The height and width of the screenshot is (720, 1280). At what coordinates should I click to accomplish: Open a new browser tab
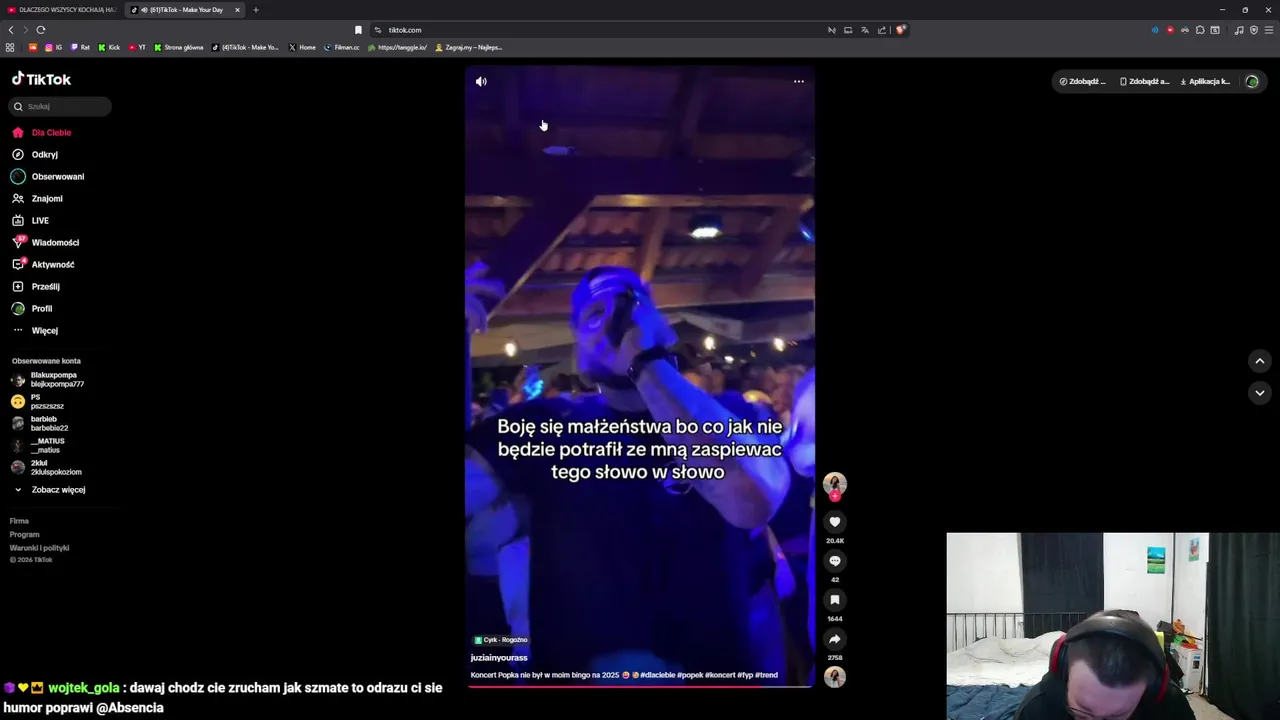point(256,10)
